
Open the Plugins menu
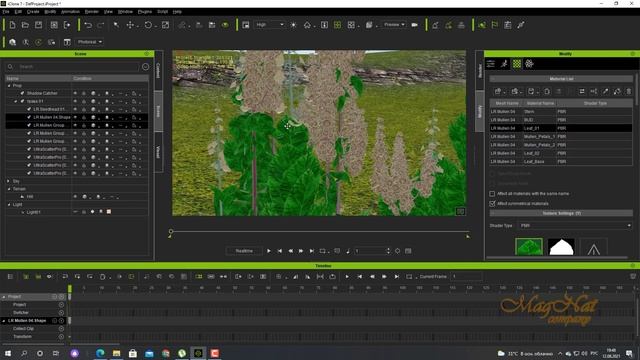pos(144,12)
